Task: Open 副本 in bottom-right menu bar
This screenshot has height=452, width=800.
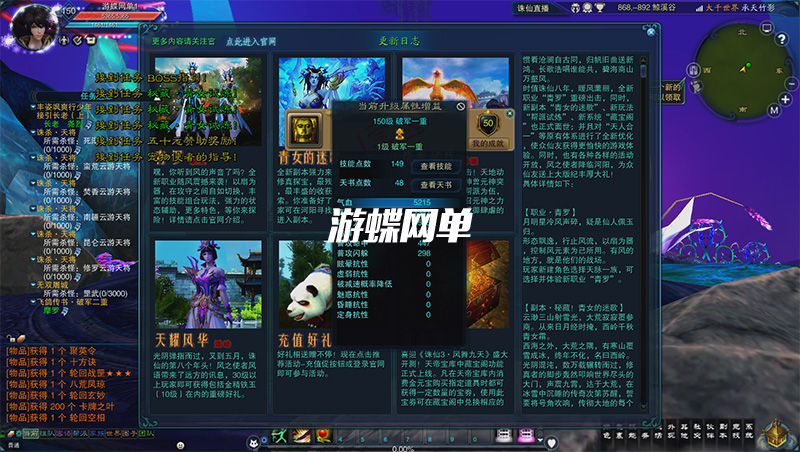Action: (x=725, y=431)
